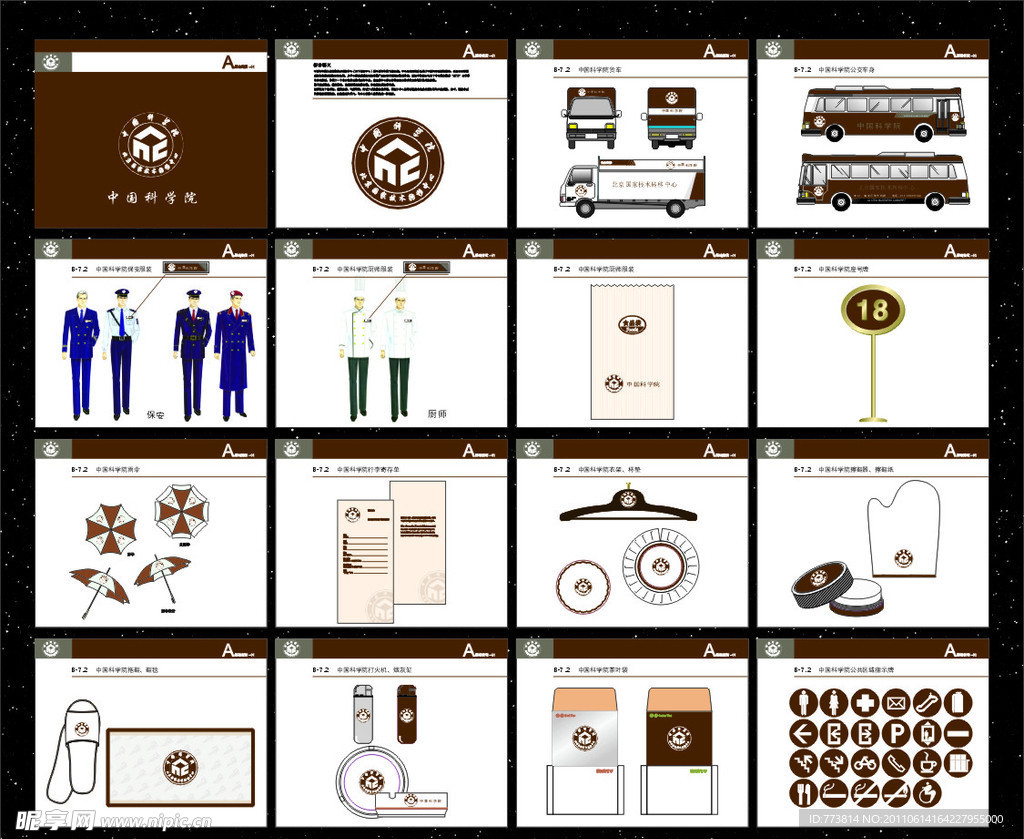Image resolution: width=1024 pixels, height=839 pixels.
Task: Click the 中国科学院 title on the cover
Action: pos(152,197)
